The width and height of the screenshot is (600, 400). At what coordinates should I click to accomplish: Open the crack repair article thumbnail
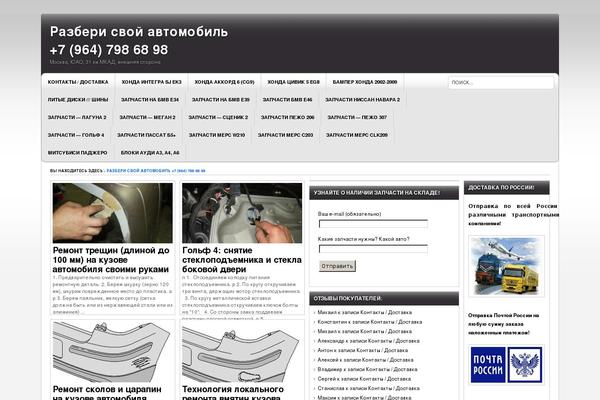pyautogui.click(x=112, y=212)
